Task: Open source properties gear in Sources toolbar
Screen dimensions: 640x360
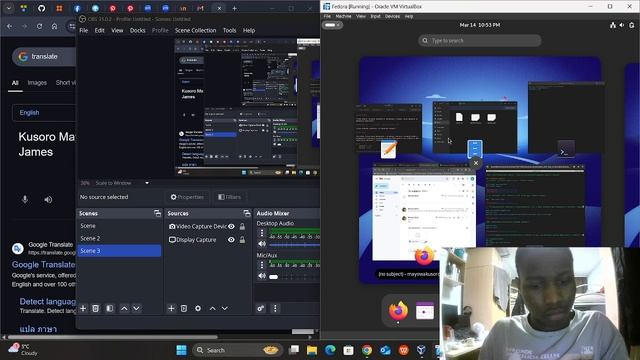Action: pos(198,309)
